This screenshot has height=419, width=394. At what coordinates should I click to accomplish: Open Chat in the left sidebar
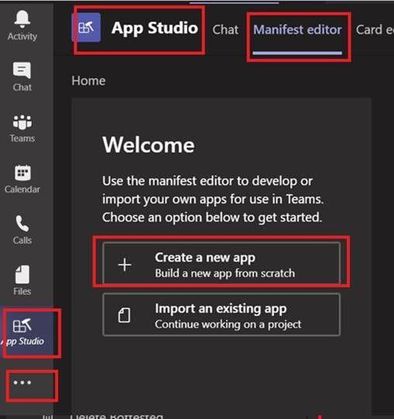tap(22, 76)
